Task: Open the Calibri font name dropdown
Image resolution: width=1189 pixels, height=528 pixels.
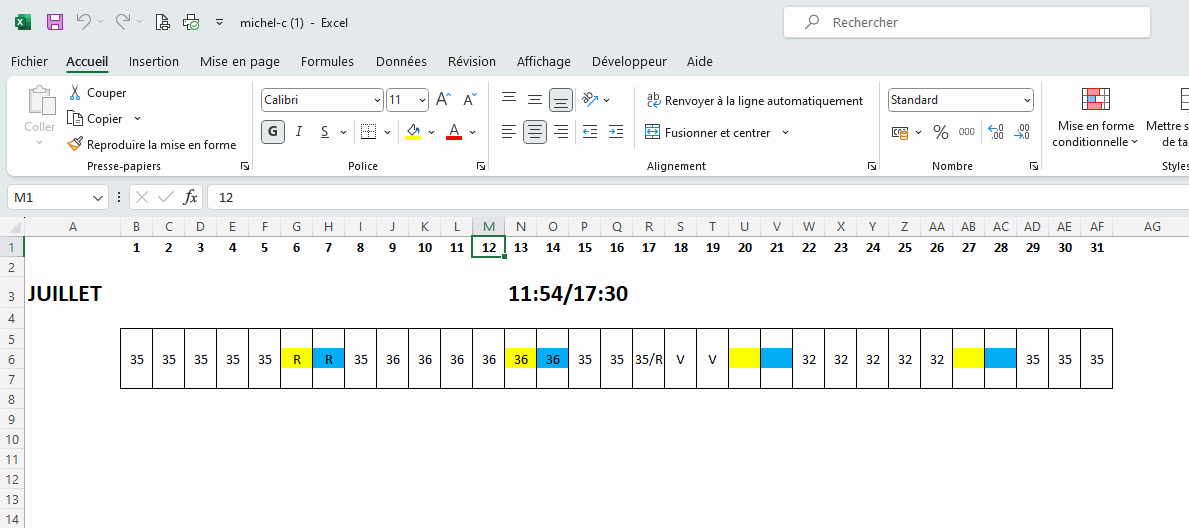Action: tap(378, 99)
